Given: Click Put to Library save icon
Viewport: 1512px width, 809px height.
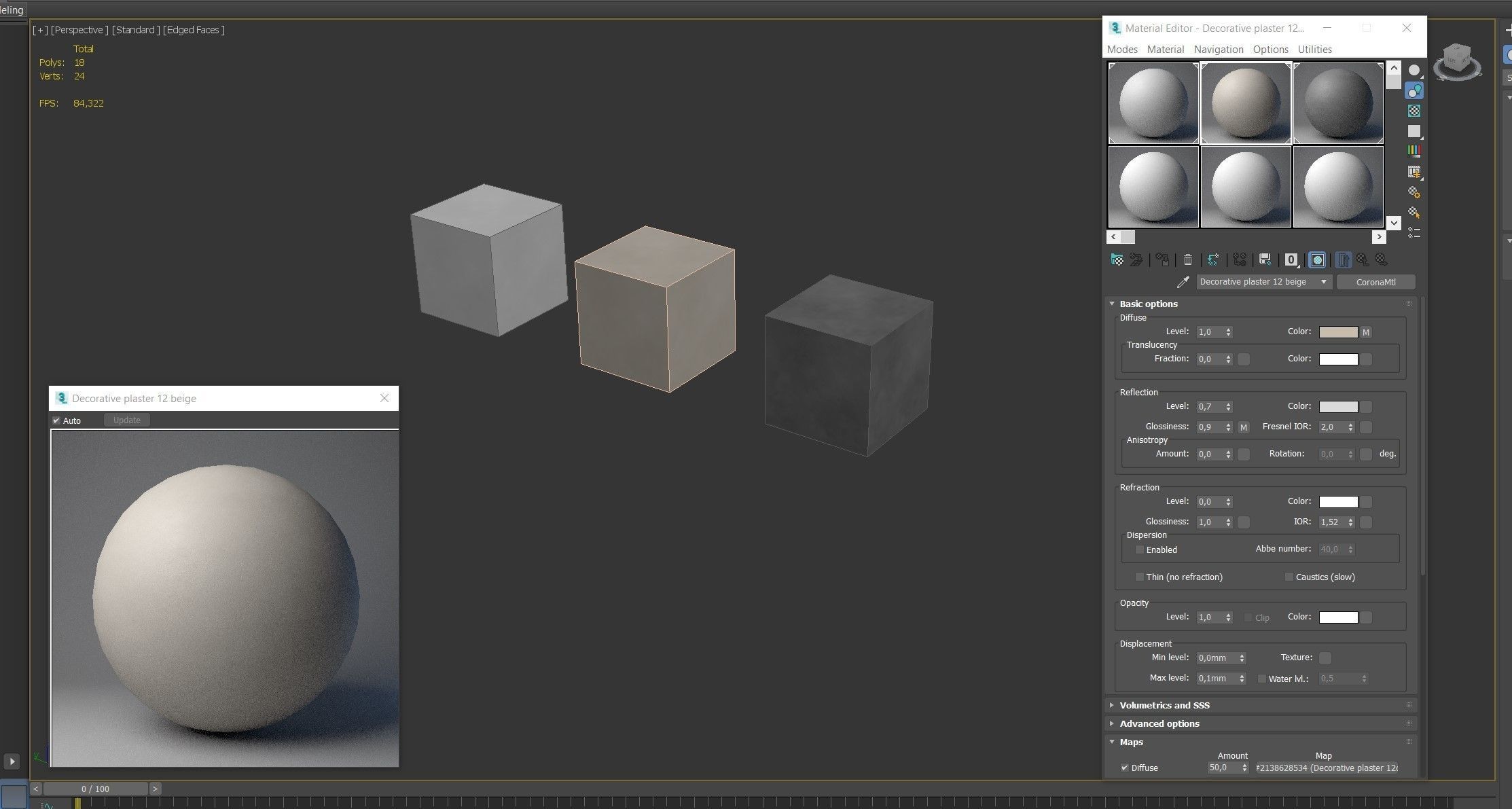Looking at the screenshot, I should [x=1265, y=259].
